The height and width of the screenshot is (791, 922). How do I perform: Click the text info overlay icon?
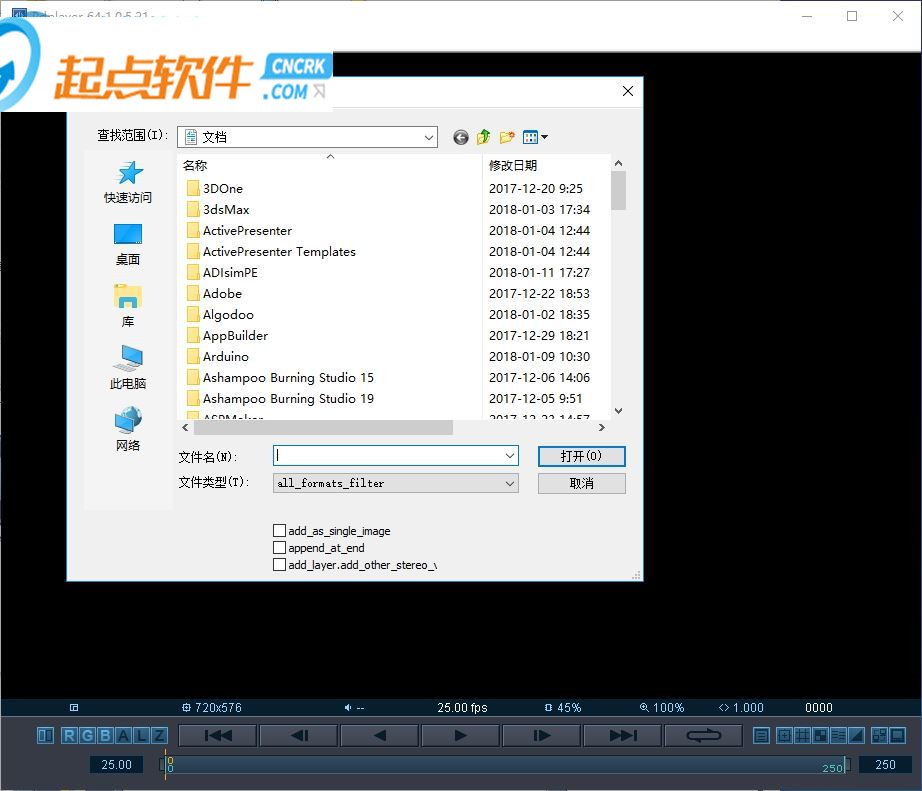coord(839,735)
